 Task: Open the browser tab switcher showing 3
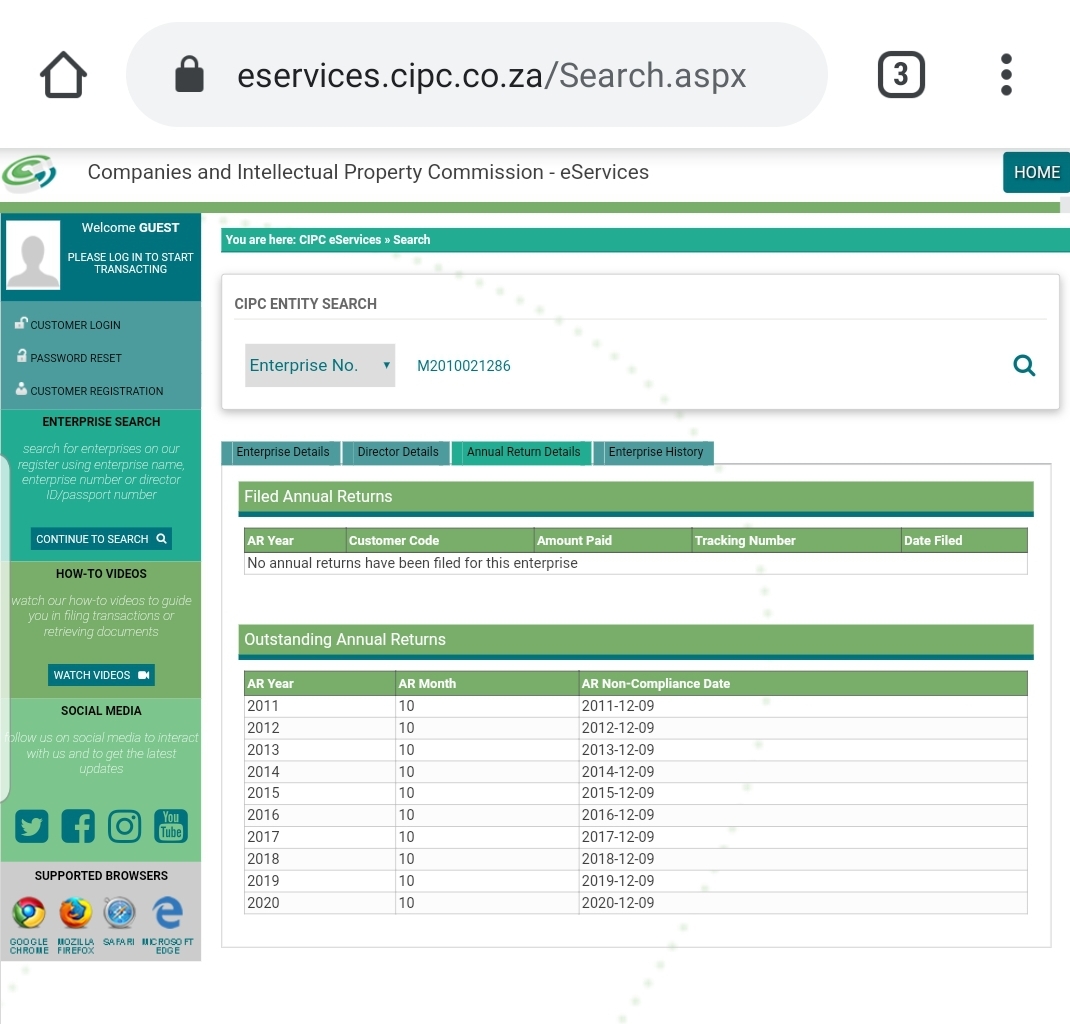(900, 75)
